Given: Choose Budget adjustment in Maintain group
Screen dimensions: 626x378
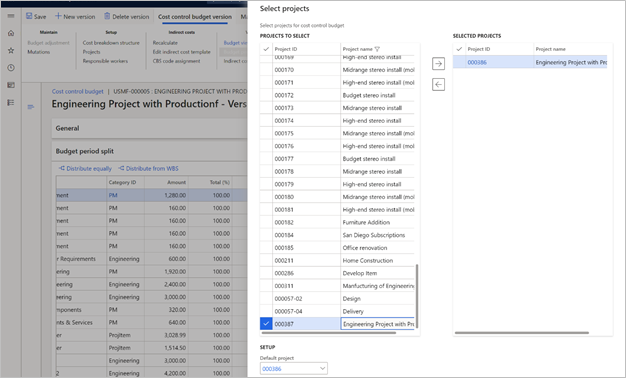Looking at the screenshot, I should click(x=48, y=43).
